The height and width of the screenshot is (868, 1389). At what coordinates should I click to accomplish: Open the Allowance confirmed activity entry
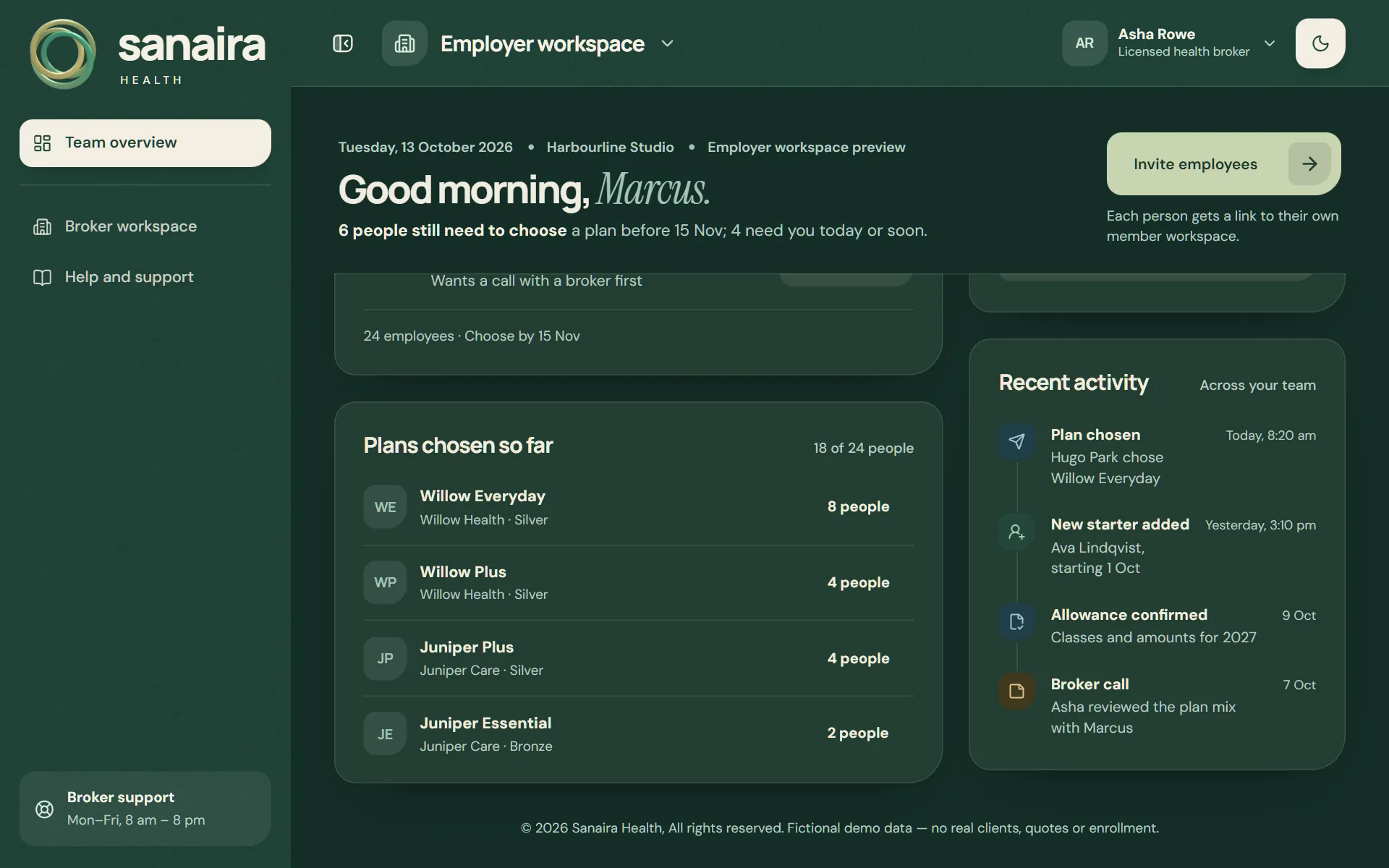(x=1157, y=626)
